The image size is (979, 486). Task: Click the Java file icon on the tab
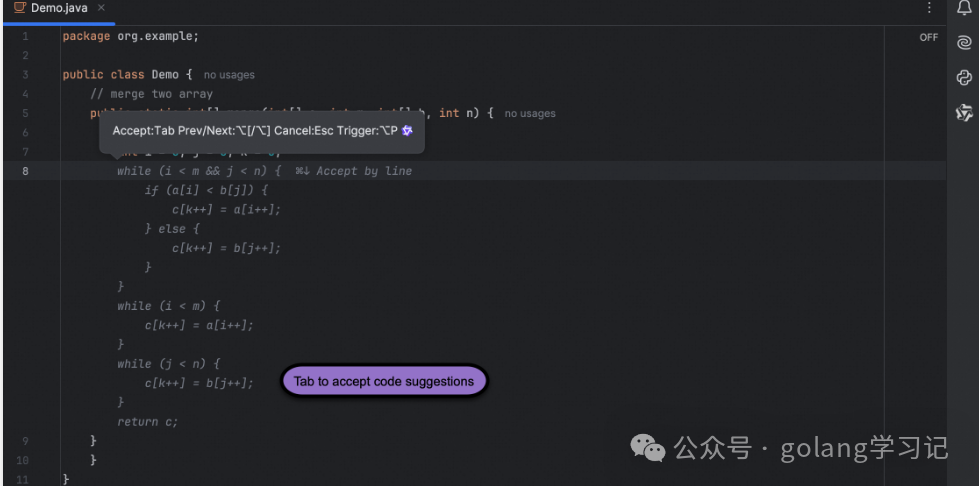[x=20, y=8]
